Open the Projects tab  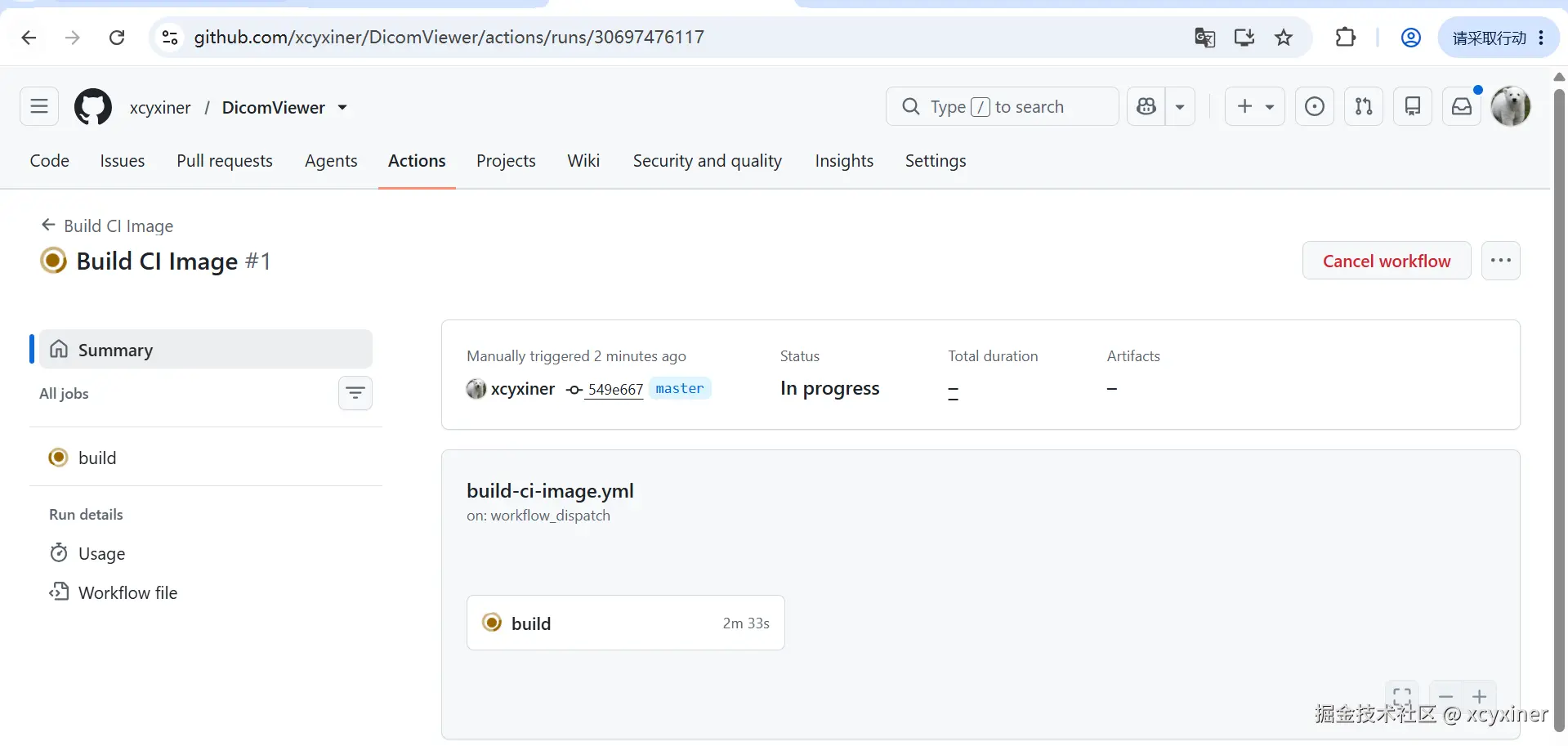506,161
